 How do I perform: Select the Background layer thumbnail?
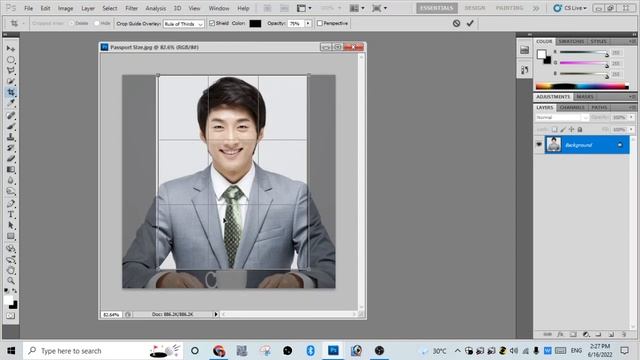[554, 145]
